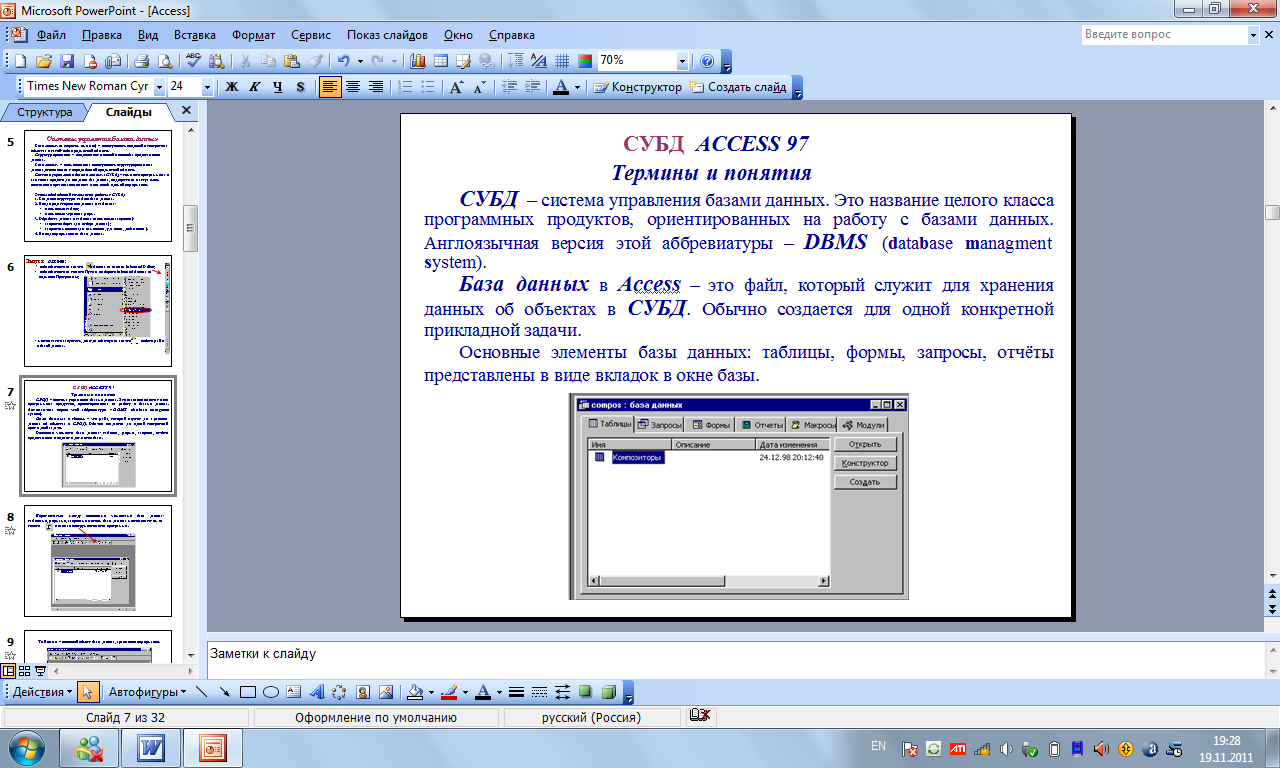
Task: Open line color dropdown arrow
Action: (465, 692)
